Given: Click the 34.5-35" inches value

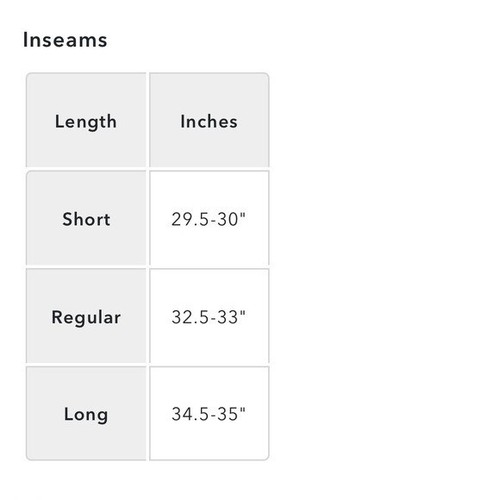Looking at the screenshot, I should (x=208, y=414).
